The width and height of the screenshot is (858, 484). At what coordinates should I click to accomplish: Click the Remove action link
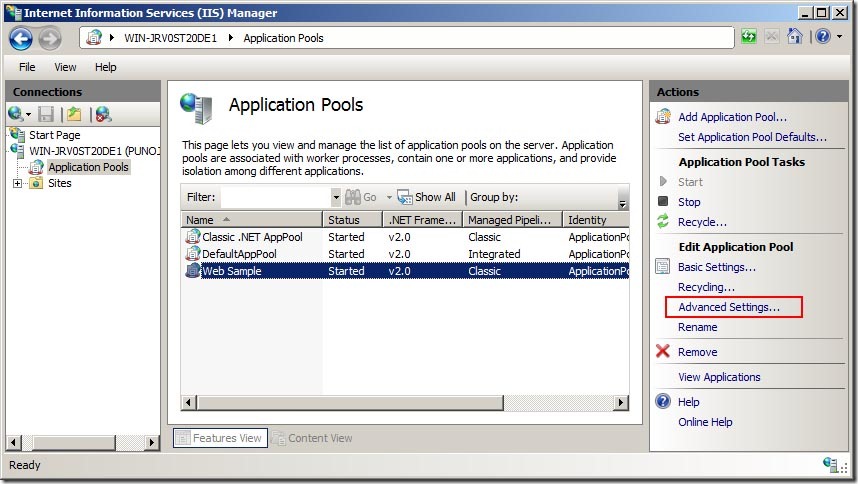click(x=698, y=352)
